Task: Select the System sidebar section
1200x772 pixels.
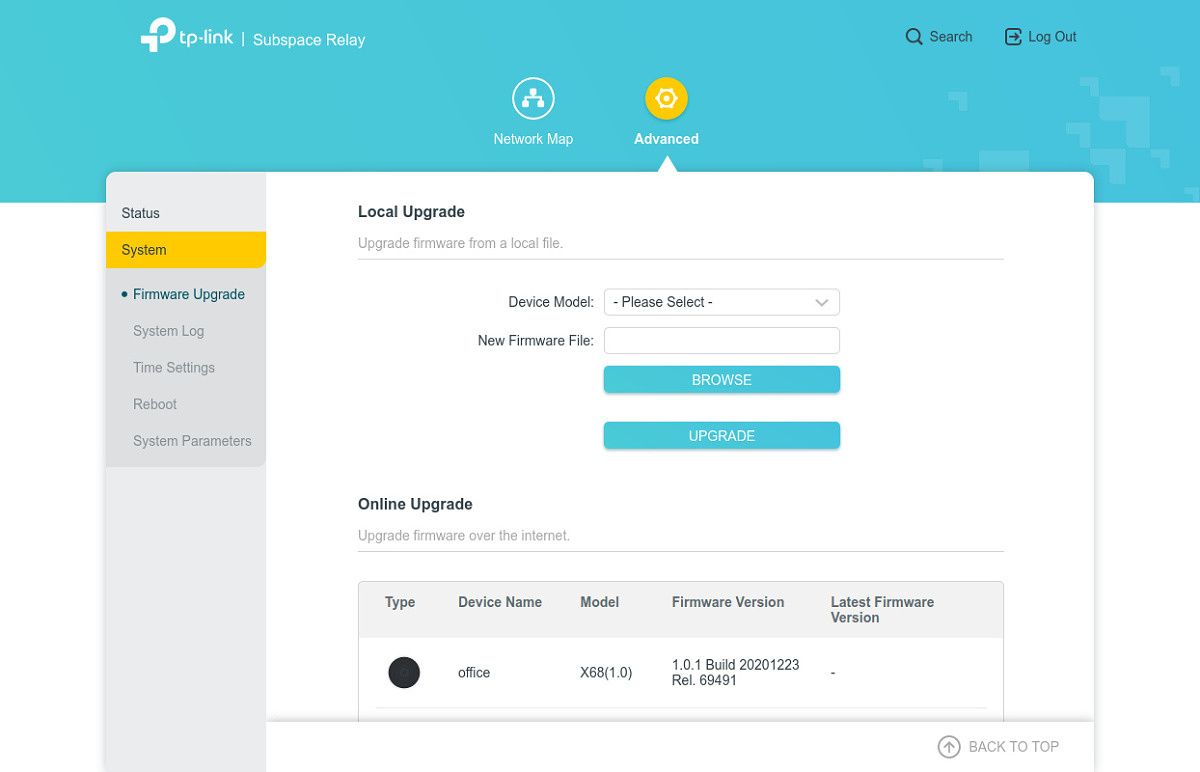Action: point(144,250)
